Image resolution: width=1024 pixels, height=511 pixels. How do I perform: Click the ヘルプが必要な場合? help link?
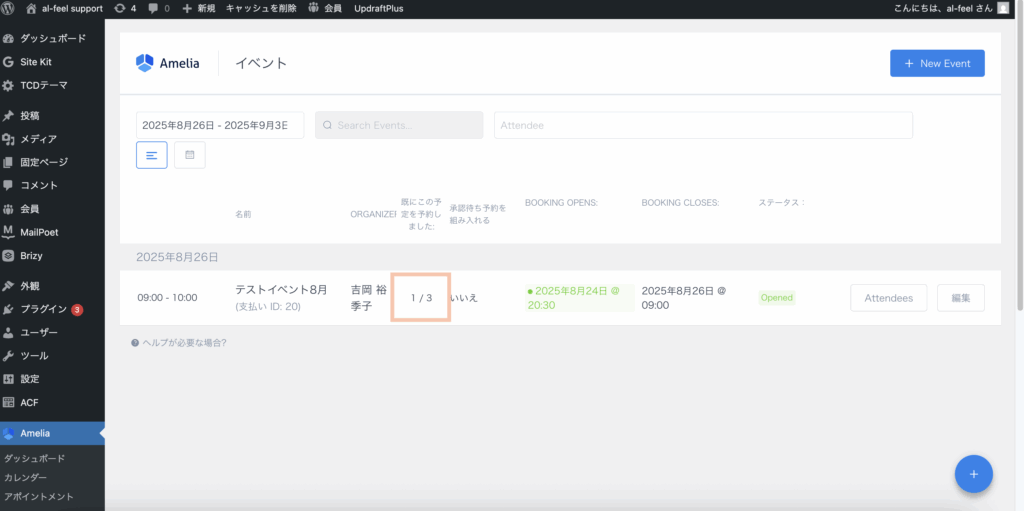(x=179, y=343)
